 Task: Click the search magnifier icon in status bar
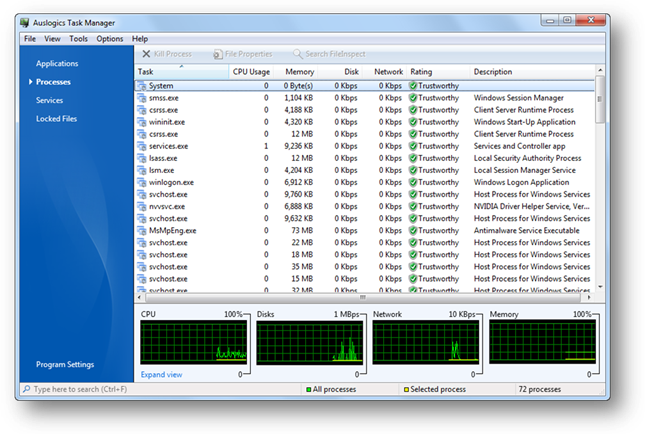[25, 388]
